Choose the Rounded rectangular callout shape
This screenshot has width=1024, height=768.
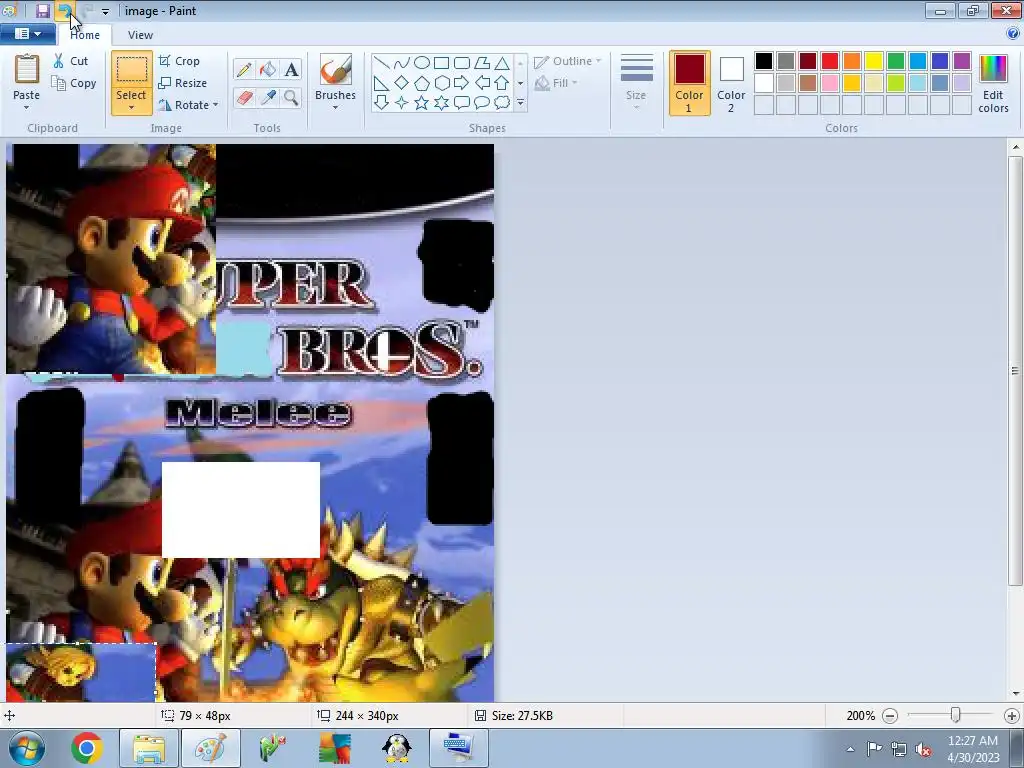tap(462, 103)
